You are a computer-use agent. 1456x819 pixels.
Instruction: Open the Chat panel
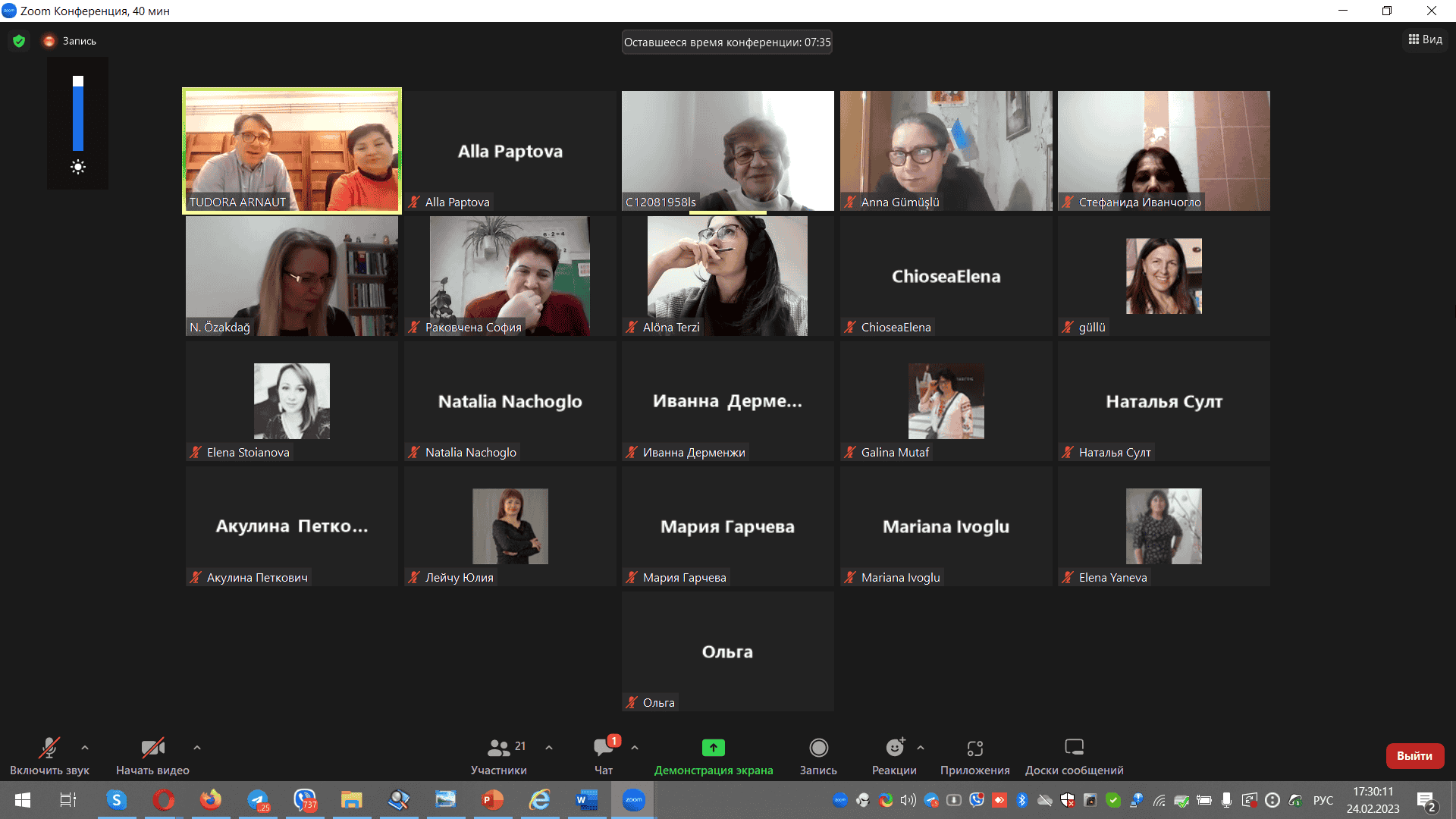coord(604,748)
